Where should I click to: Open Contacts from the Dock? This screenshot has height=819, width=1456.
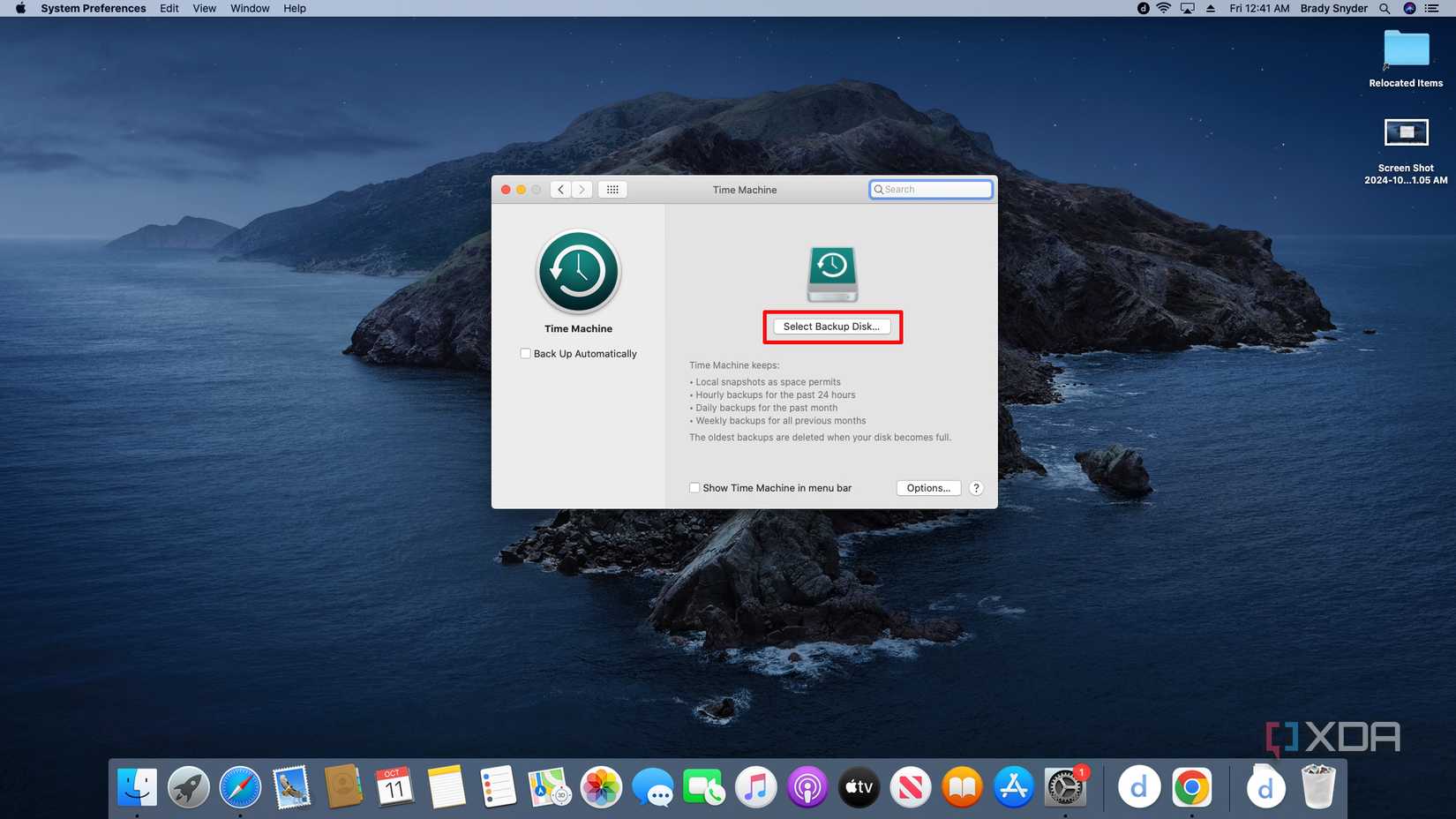[x=343, y=787]
